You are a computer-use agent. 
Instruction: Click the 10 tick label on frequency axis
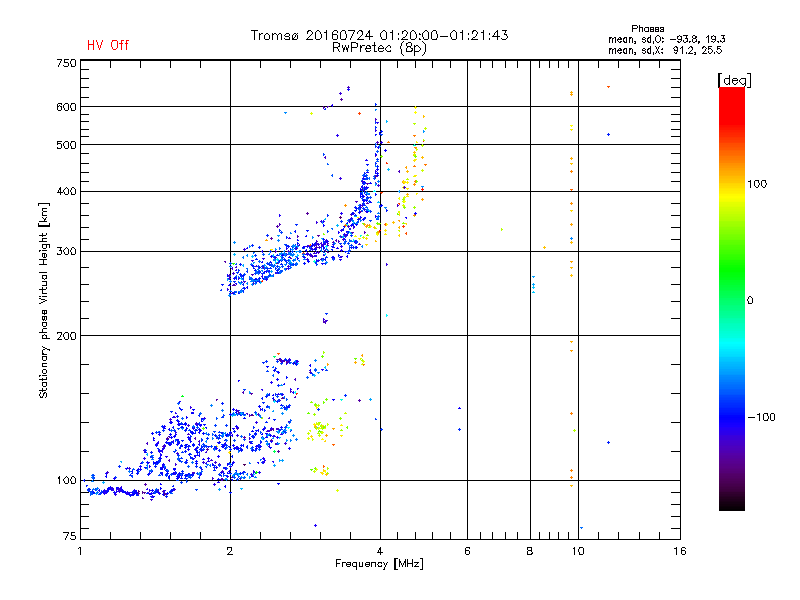click(579, 551)
